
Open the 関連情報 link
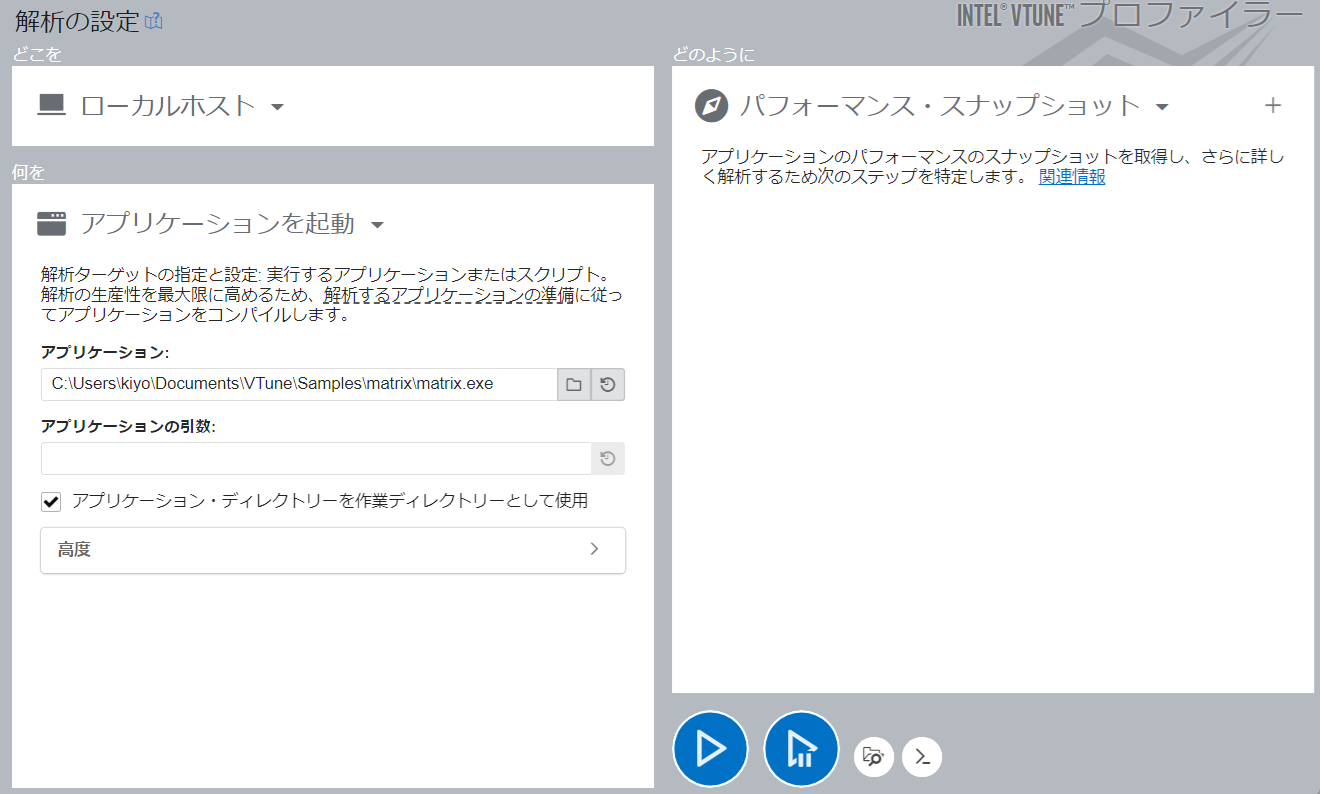(1071, 177)
